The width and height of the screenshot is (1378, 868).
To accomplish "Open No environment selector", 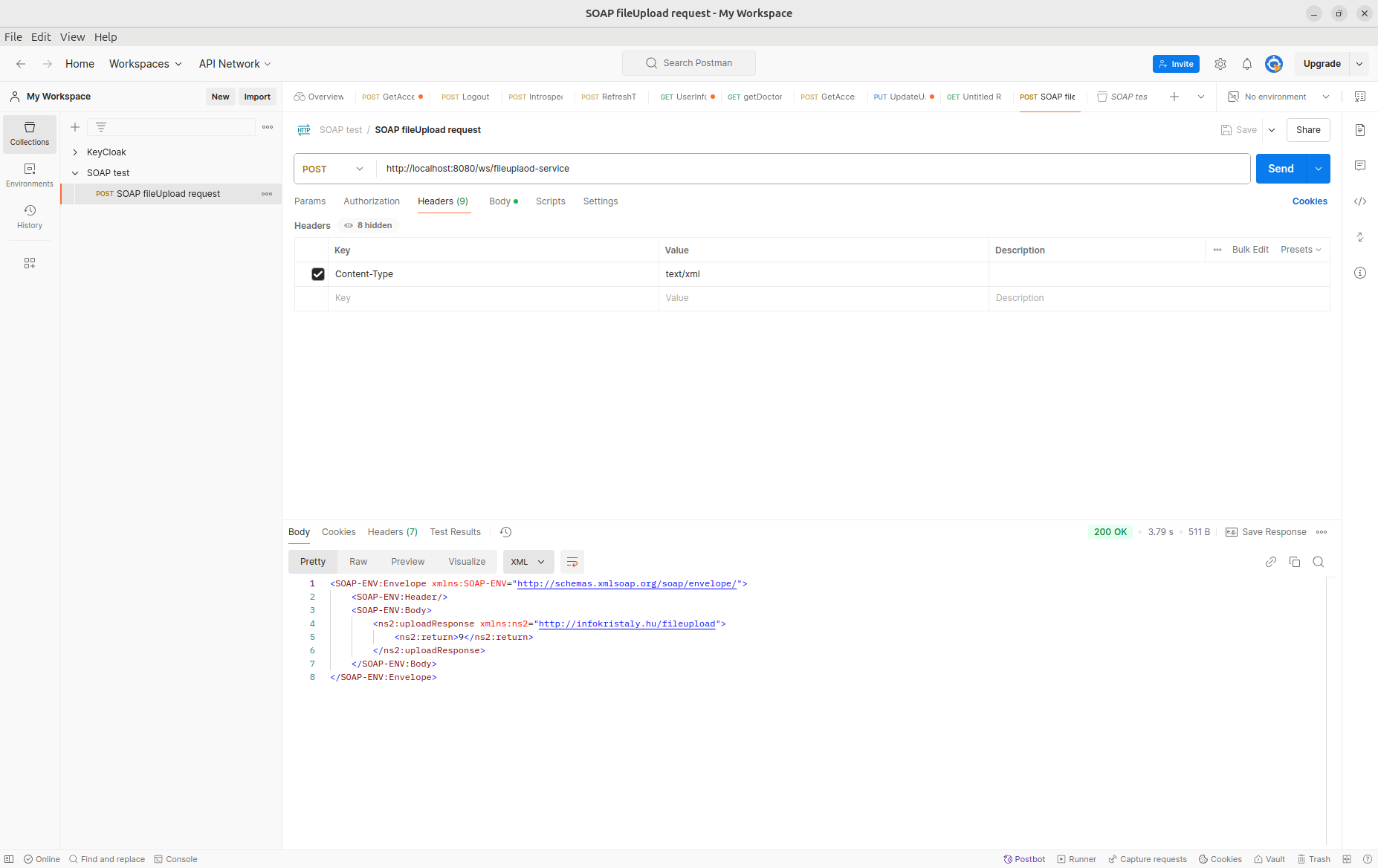I will 1279,97.
